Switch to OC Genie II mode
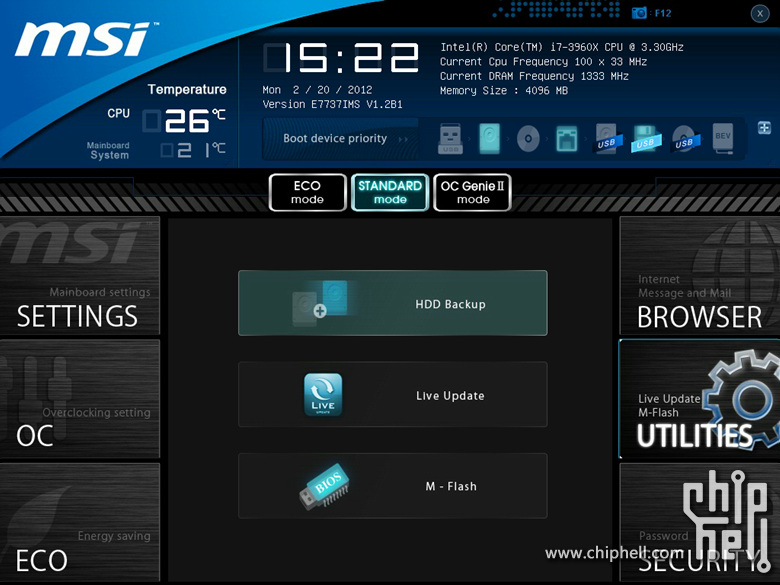 point(473,193)
